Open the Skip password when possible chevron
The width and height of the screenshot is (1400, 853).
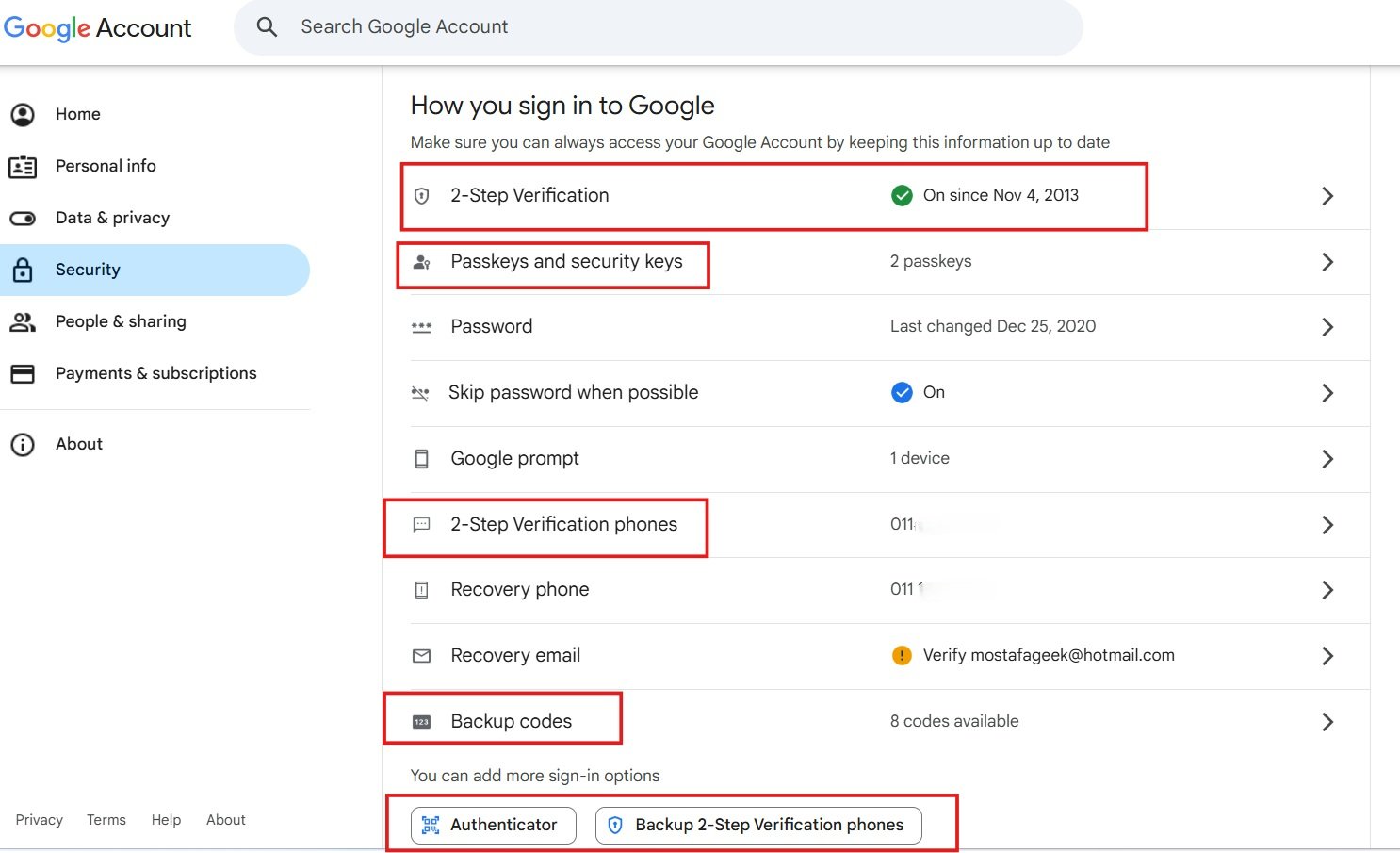click(1327, 393)
